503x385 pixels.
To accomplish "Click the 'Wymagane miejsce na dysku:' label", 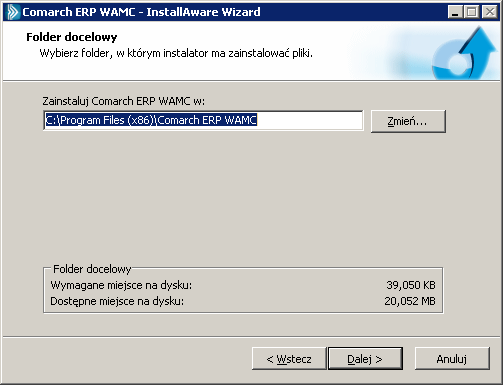I will pyautogui.click(x=121, y=285).
